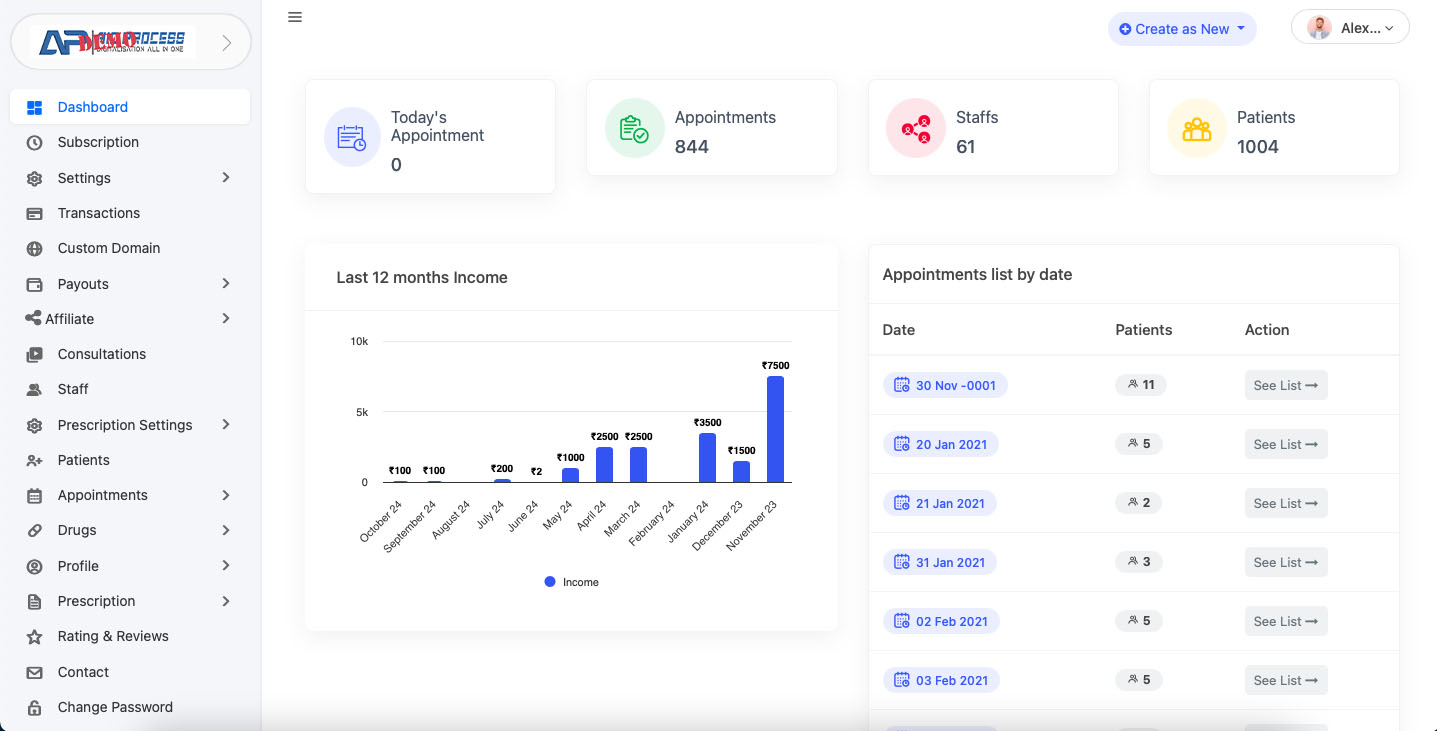Expand the Prescription Settings submenu chevron

pyautogui.click(x=226, y=424)
